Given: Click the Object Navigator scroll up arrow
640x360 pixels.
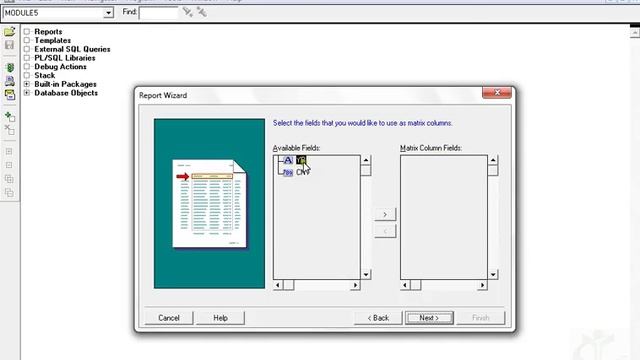Looking at the screenshot, I should (x=635, y=32).
